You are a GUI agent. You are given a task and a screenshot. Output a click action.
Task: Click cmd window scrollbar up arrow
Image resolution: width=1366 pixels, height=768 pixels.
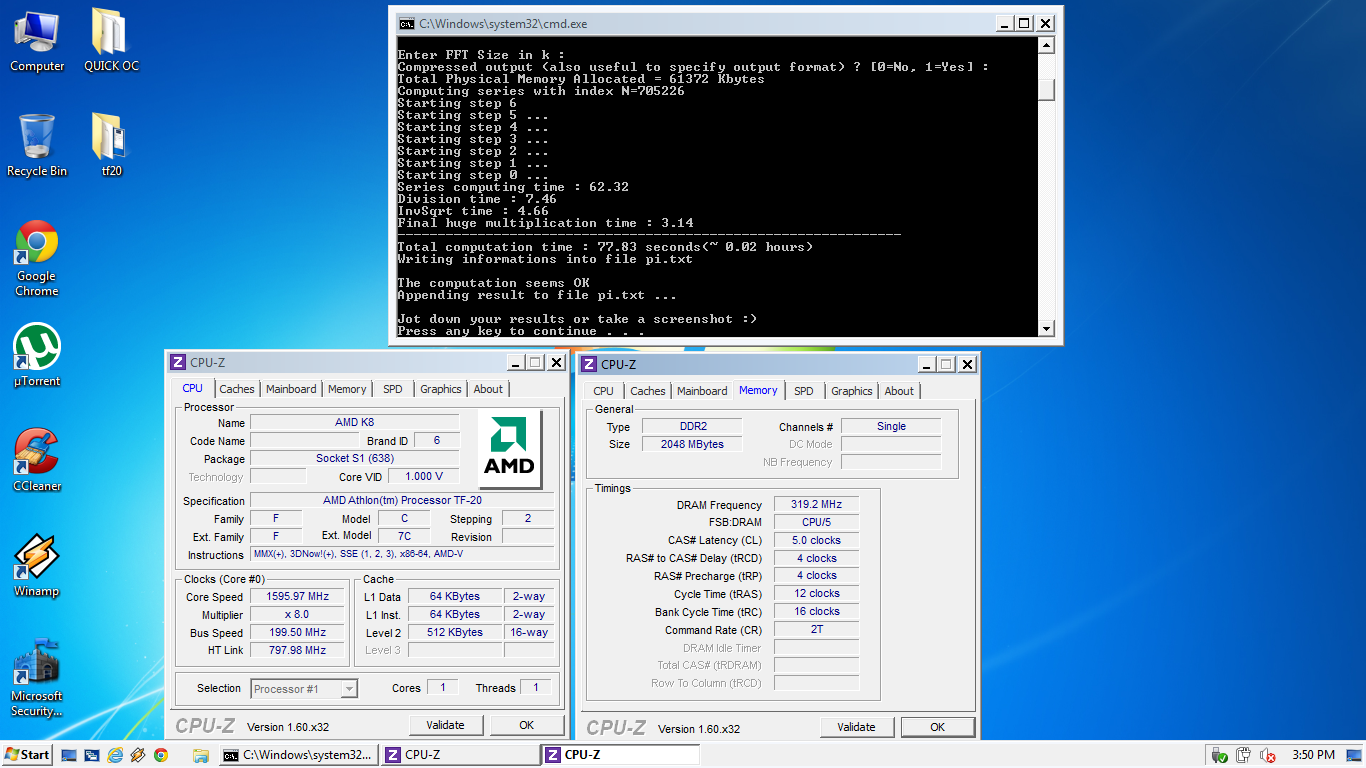[1046, 45]
